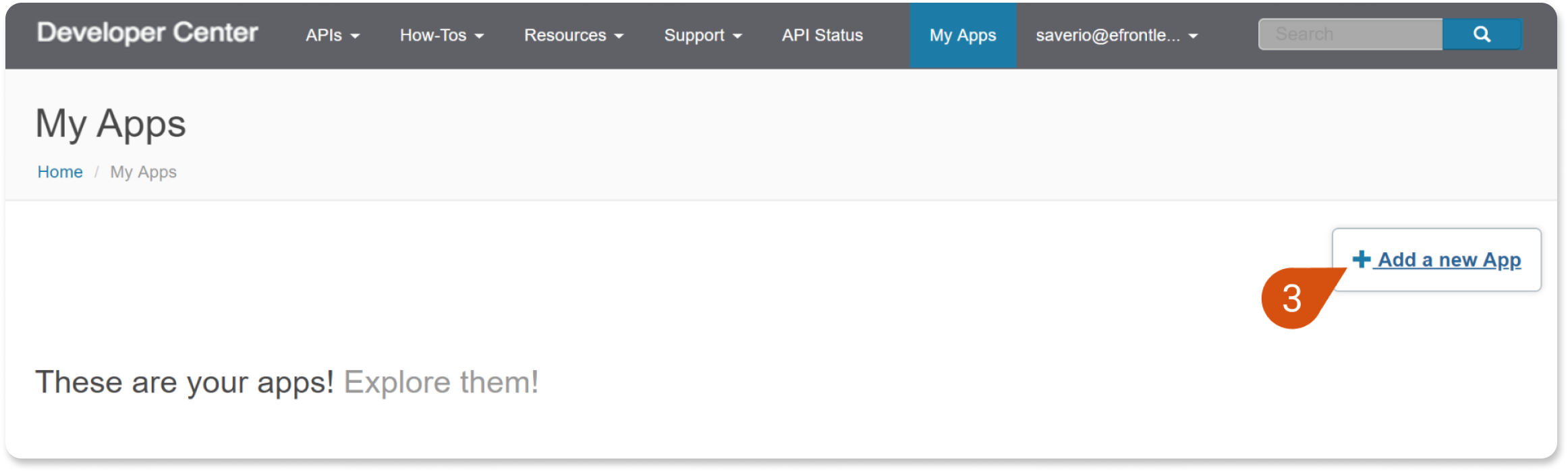
Task: Open the saverio@efrontle... account dropdown
Action: pyautogui.click(x=1117, y=35)
